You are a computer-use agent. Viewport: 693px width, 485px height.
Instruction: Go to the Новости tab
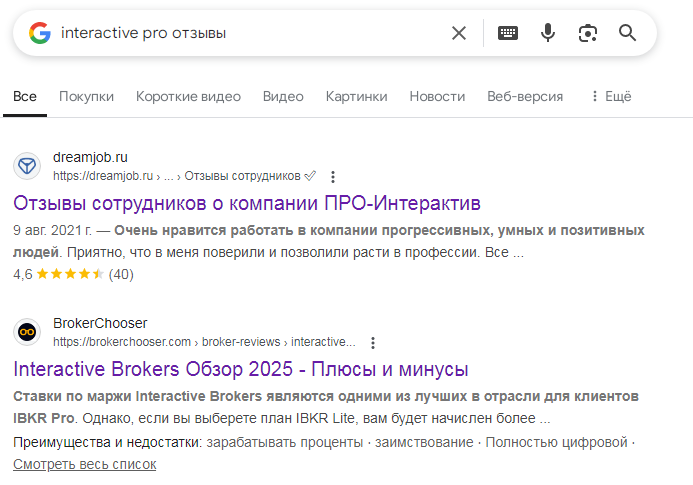tap(437, 96)
